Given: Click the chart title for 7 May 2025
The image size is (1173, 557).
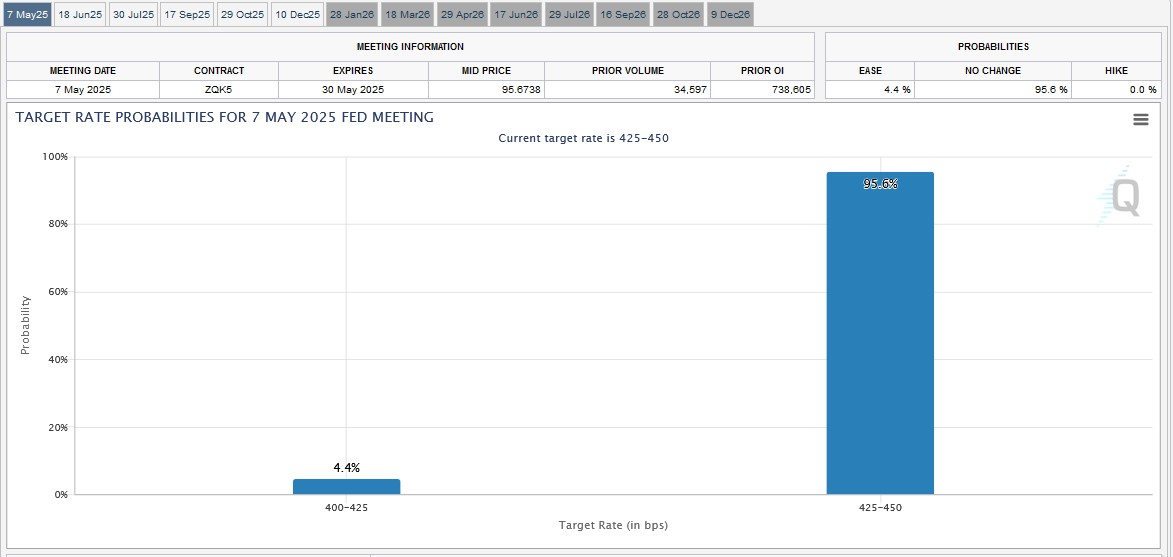Looking at the screenshot, I should pos(224,117).
